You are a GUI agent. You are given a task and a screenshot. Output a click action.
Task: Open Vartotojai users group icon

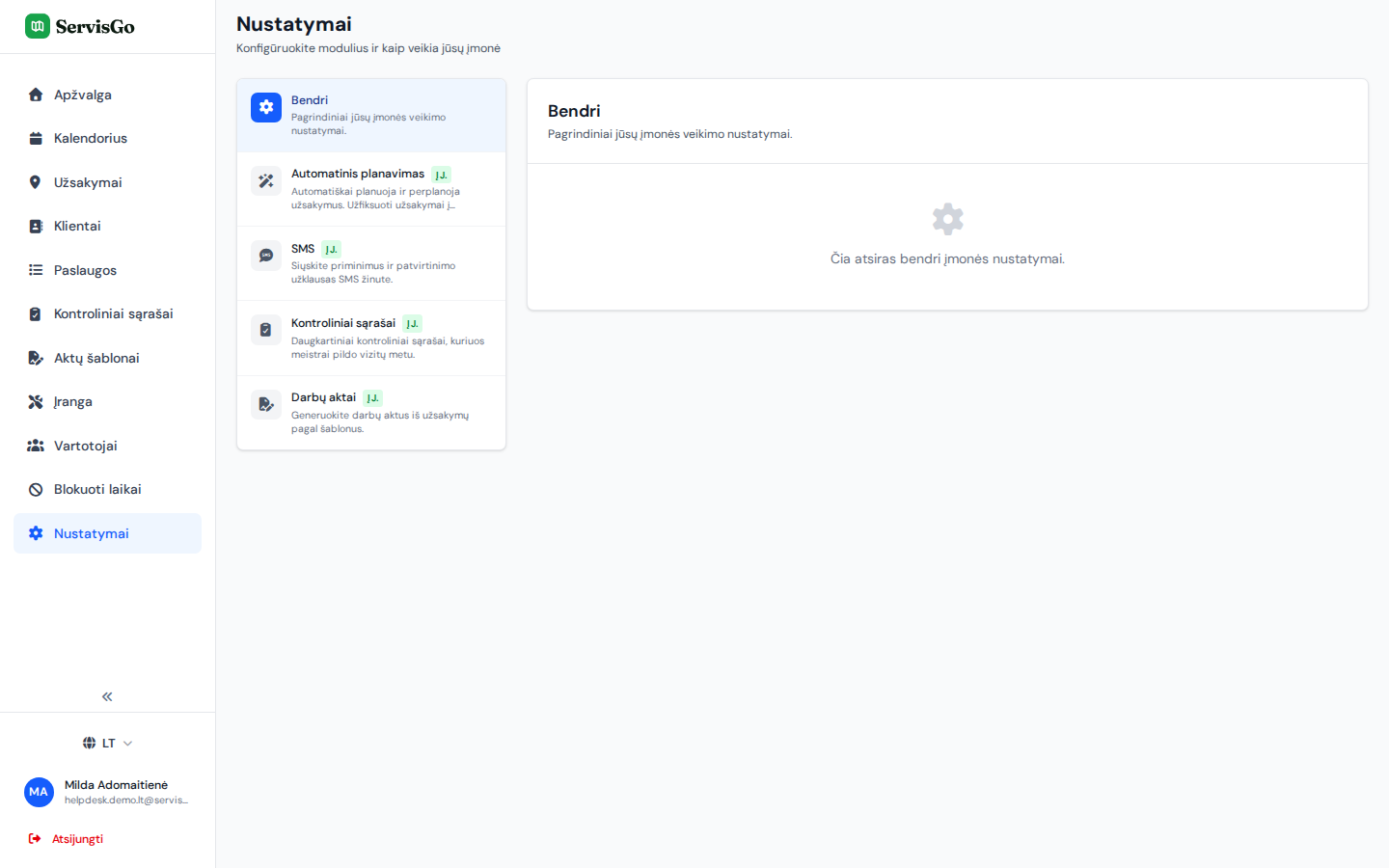point(36,446)
